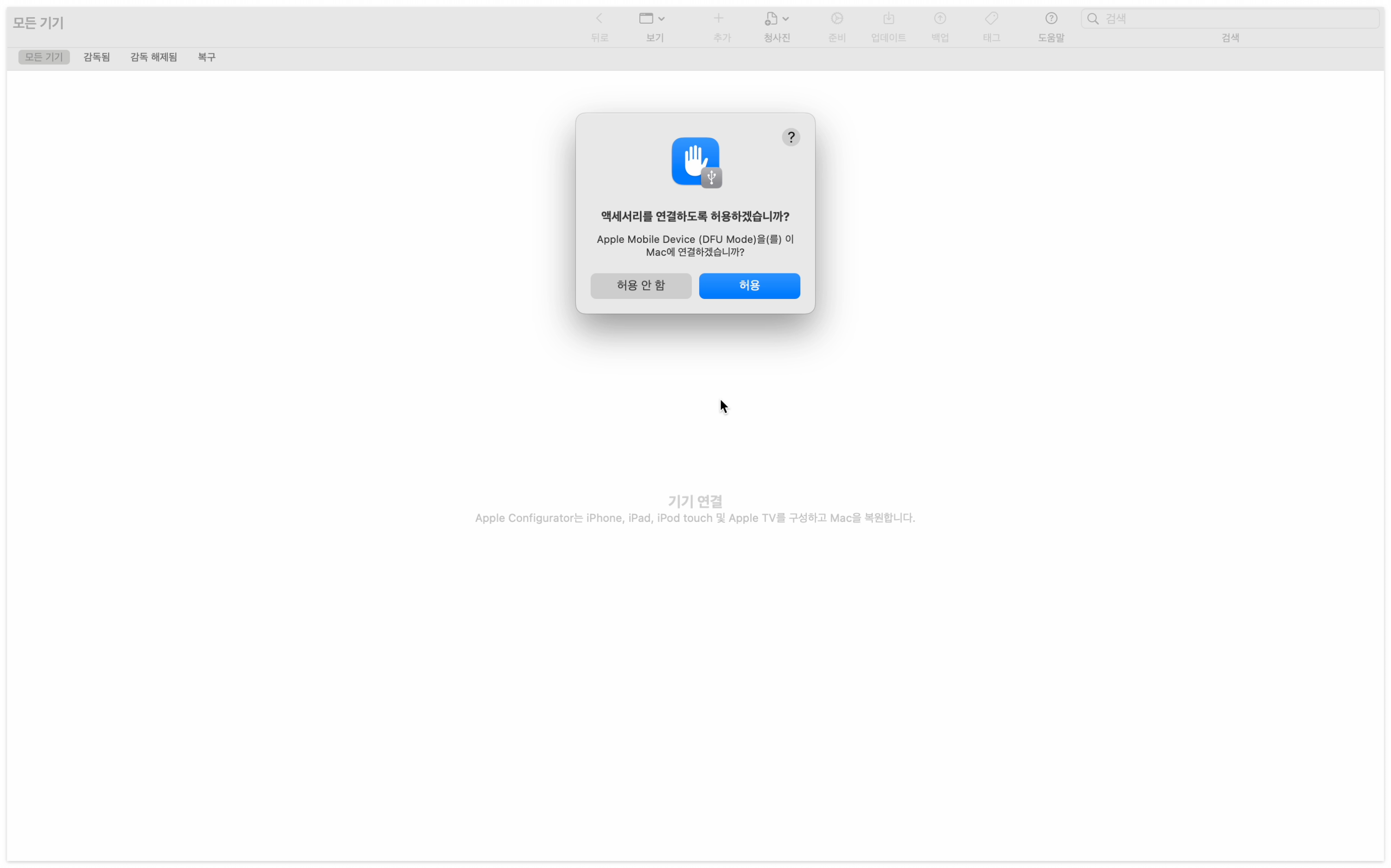Image resolution: width=1391 pixels, height=868 pixels.
Task: Click the accessory permission hand icon
Action: click(x=695, y=162)
